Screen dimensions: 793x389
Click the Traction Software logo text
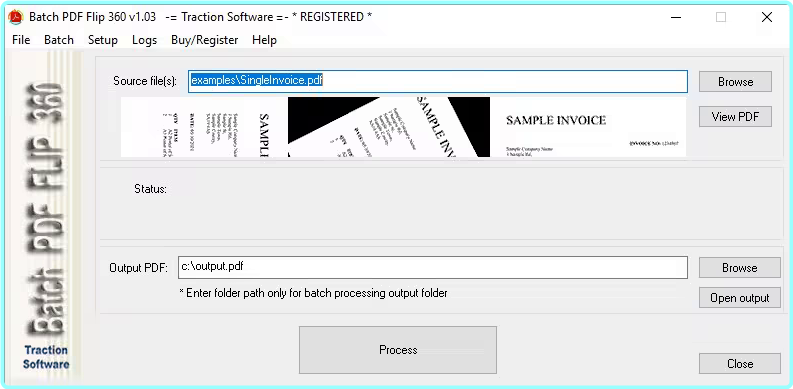46,357
